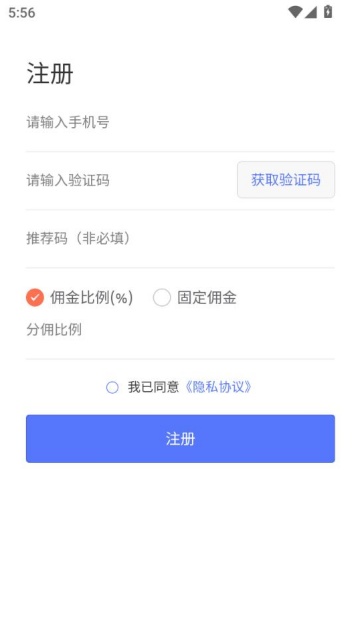Viewport: 360px width, 640px height.
Task: Tap the Wi-Fi status icon
Action: click(x=295, y=12)
